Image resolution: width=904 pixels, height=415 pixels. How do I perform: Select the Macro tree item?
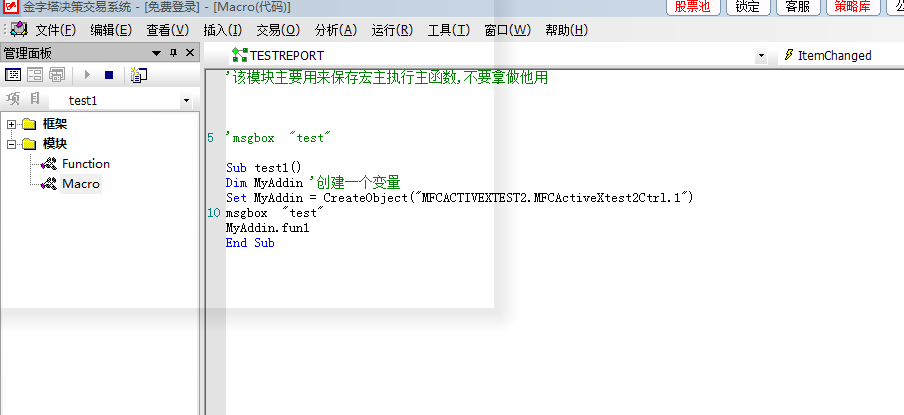[81, 184]
